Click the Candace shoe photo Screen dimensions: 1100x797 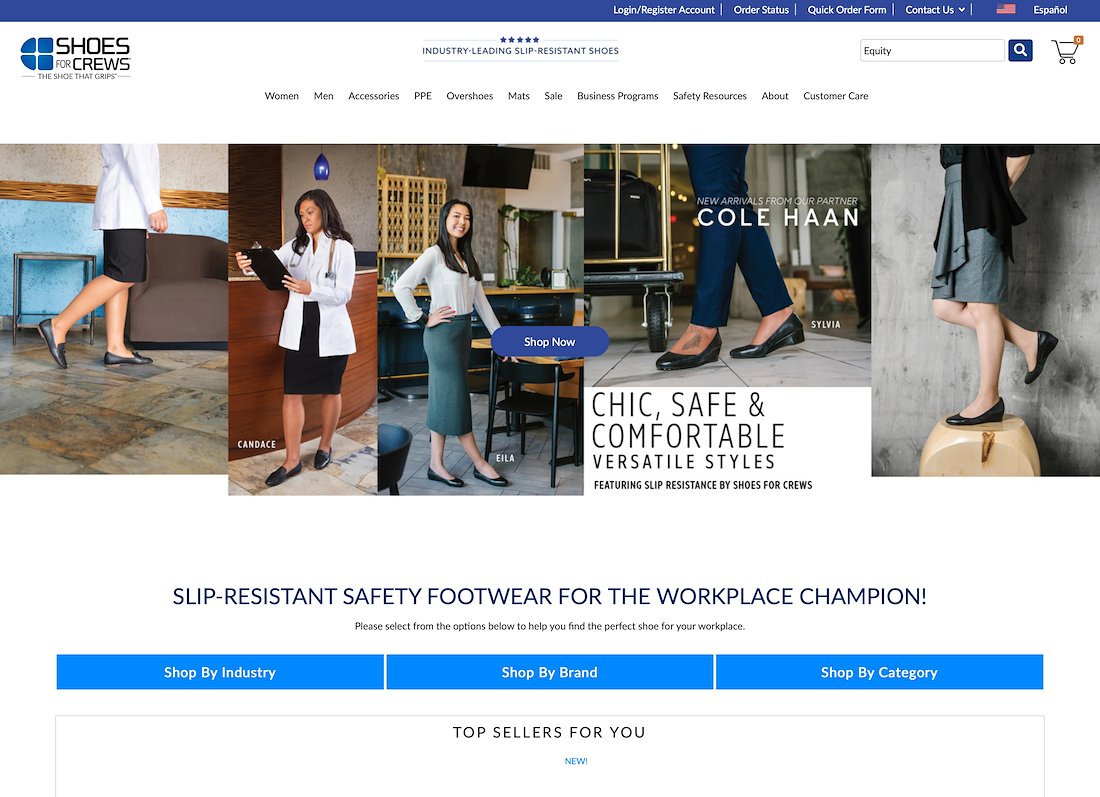pyautogui.click(x=303, y=320)
